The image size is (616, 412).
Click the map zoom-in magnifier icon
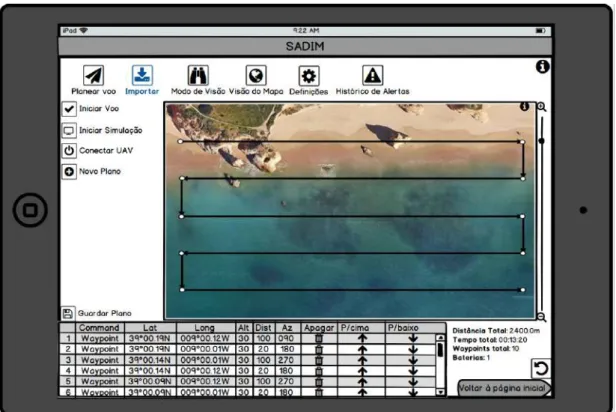(x=541, y=107)
